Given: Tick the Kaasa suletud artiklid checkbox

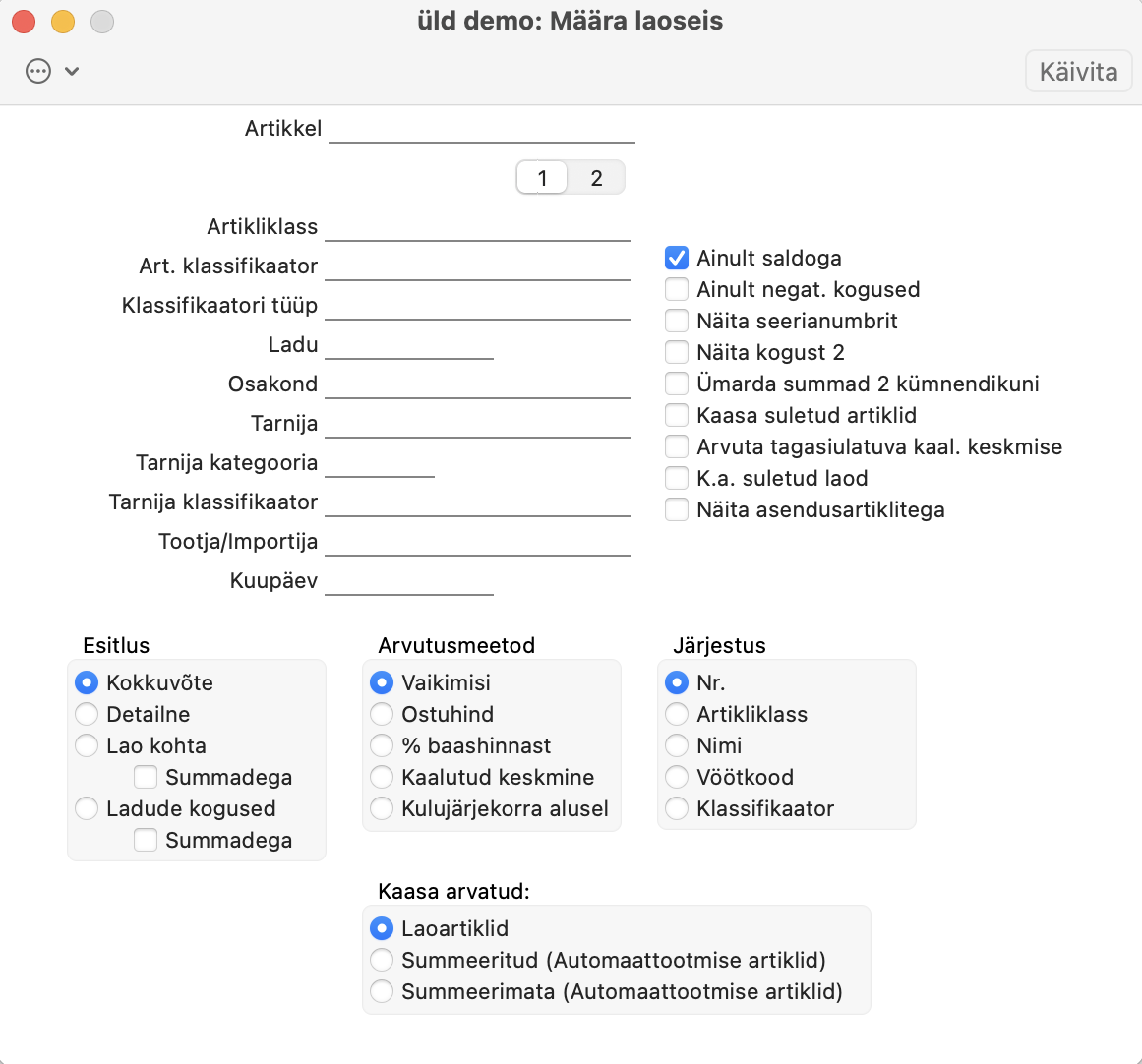Looking at the screenshot, I should [677, 415].
